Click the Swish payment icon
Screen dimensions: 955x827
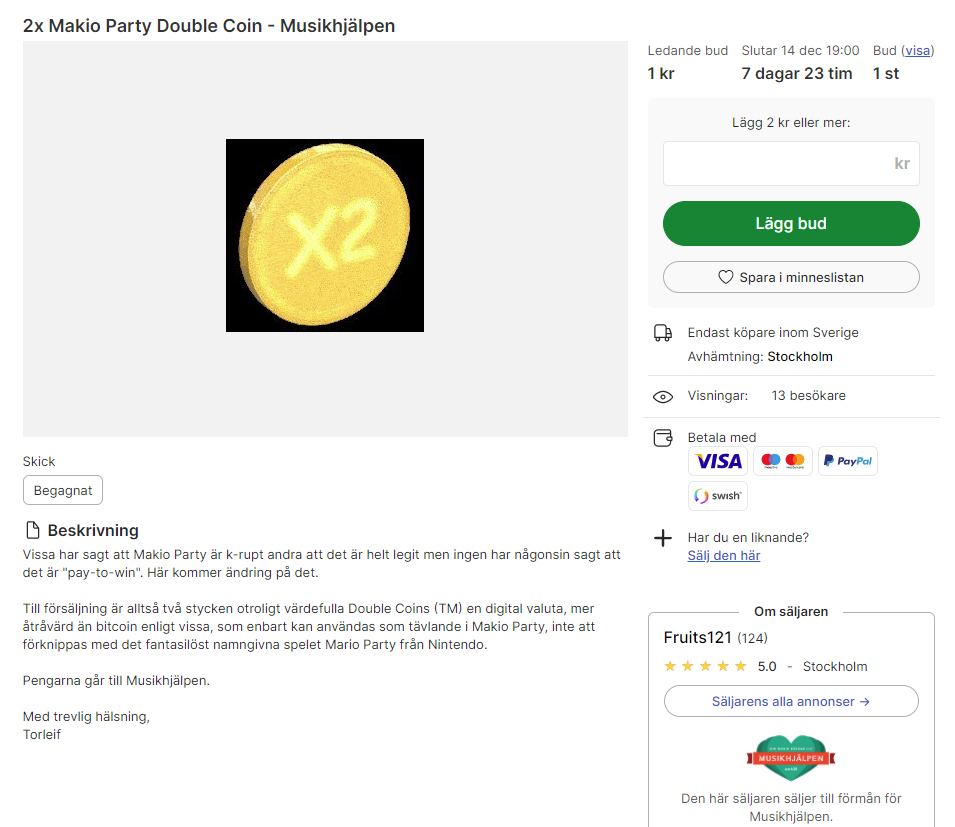tap(718, 496)
